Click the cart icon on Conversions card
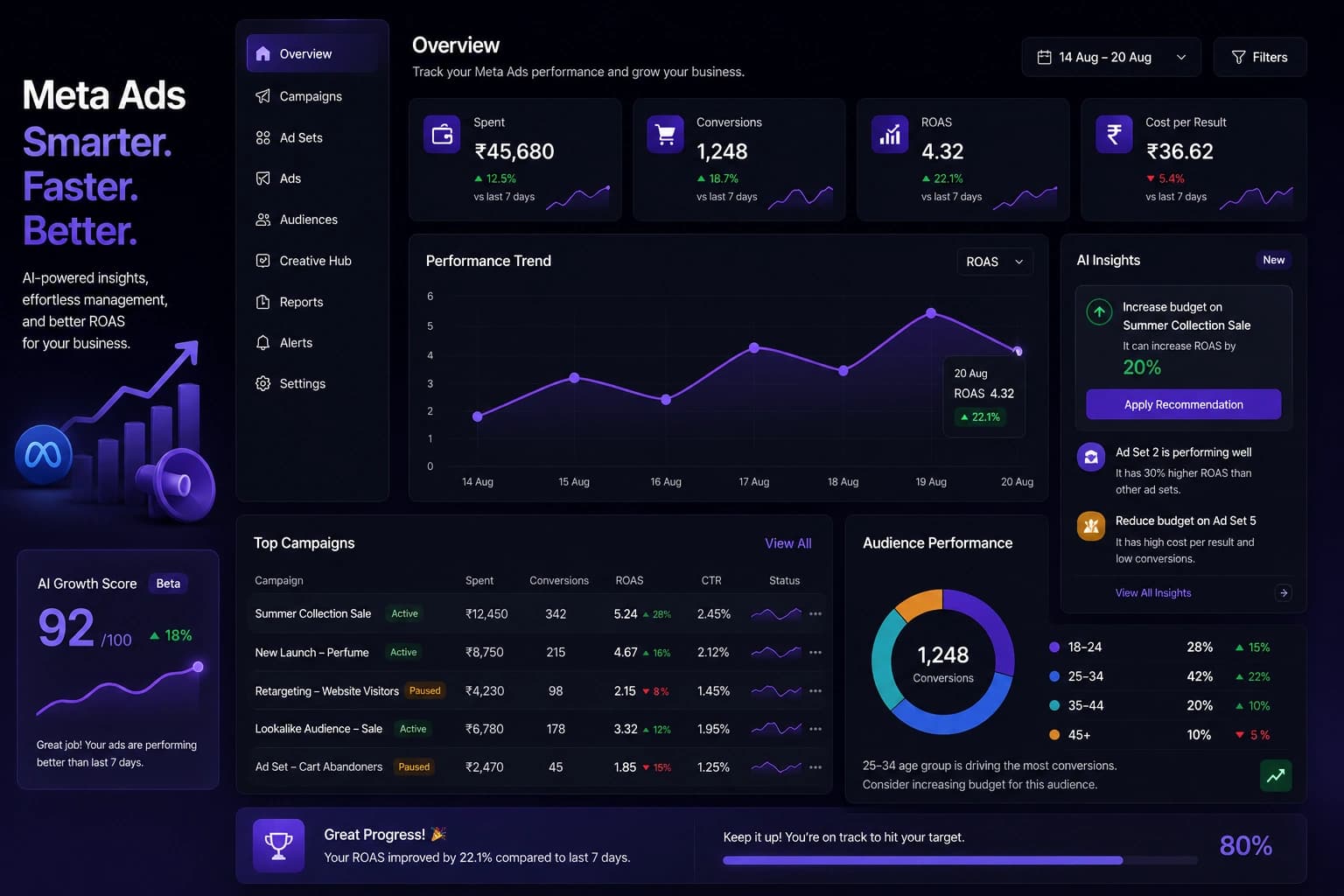This screenshot has width=1344, height=896. click(665, 135)
